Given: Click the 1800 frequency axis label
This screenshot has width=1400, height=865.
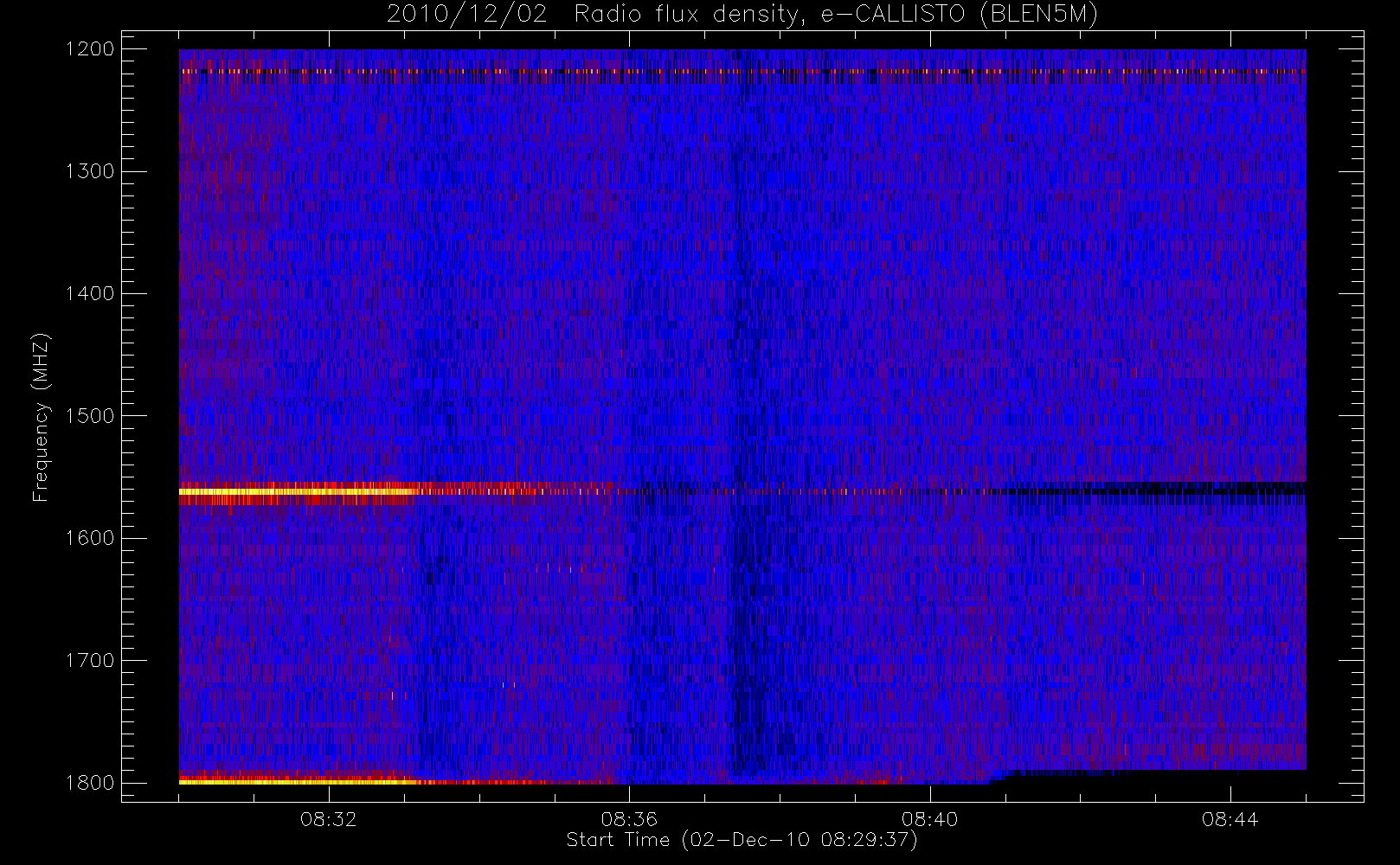Looking at the screenshot, I should pos(90,783).
